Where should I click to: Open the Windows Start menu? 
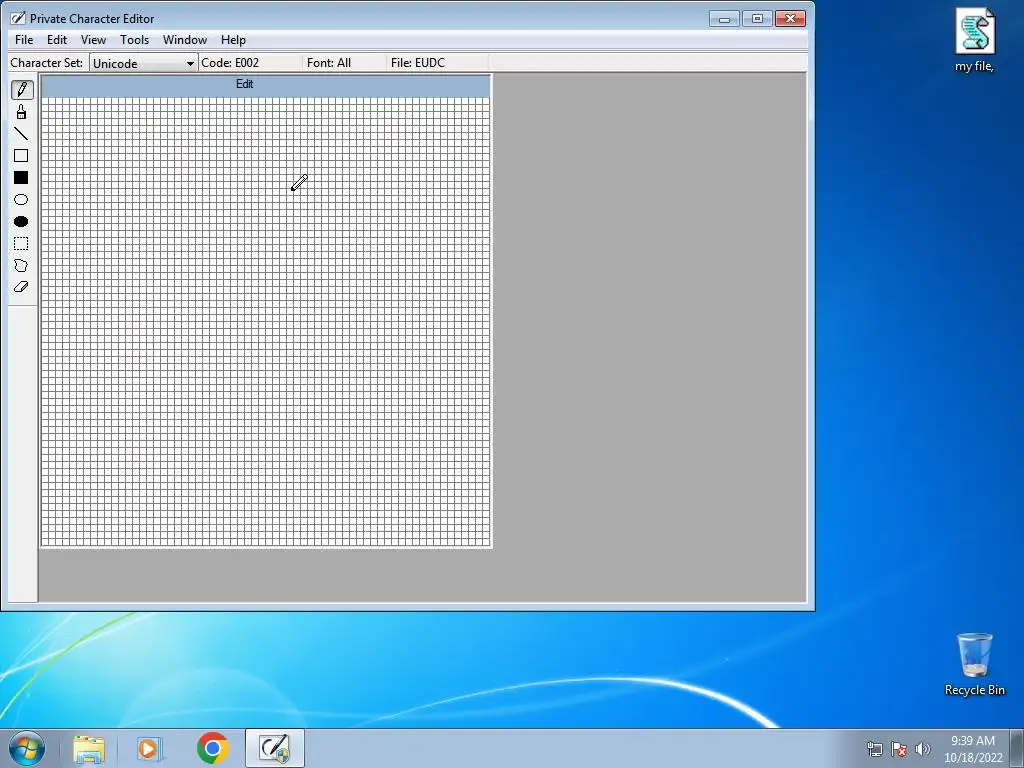point(27,748)
